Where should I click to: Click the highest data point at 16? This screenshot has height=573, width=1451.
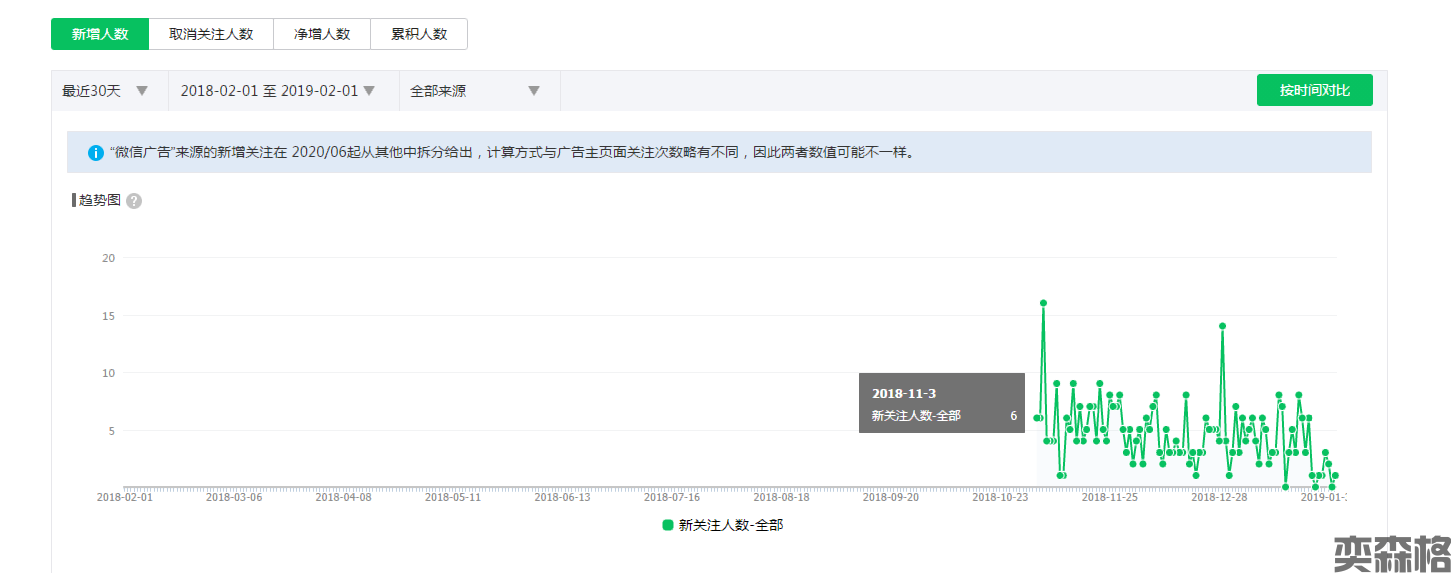click(1043, 302)
